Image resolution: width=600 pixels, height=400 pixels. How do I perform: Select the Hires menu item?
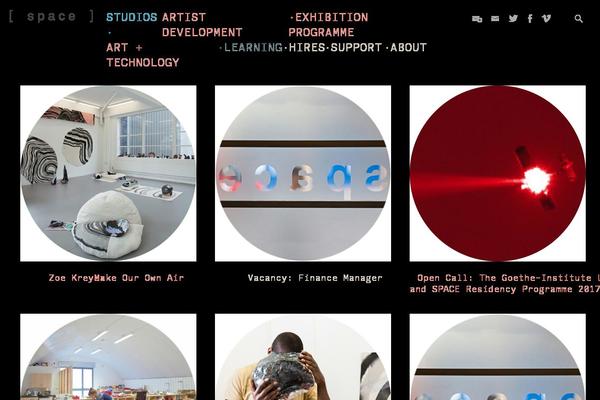pyautogui.click(x=307, y=47)
